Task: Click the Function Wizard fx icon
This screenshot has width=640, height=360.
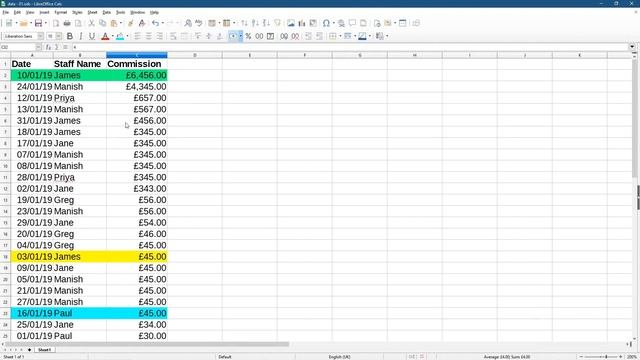Action: pyautogui.click(x=48, y=47)
